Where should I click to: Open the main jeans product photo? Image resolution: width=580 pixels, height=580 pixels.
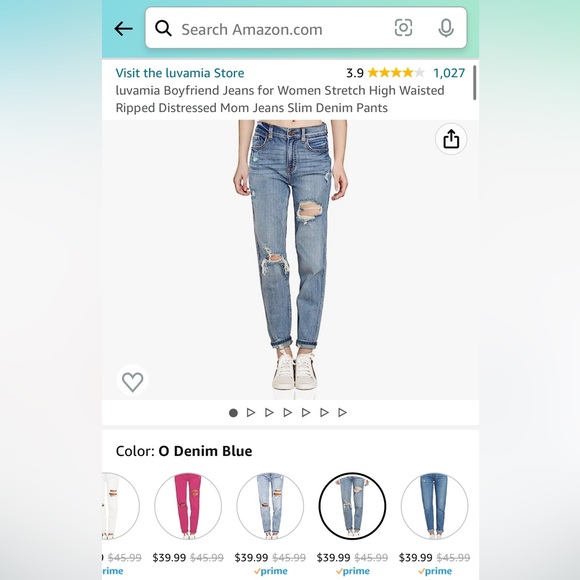[290, 260]
